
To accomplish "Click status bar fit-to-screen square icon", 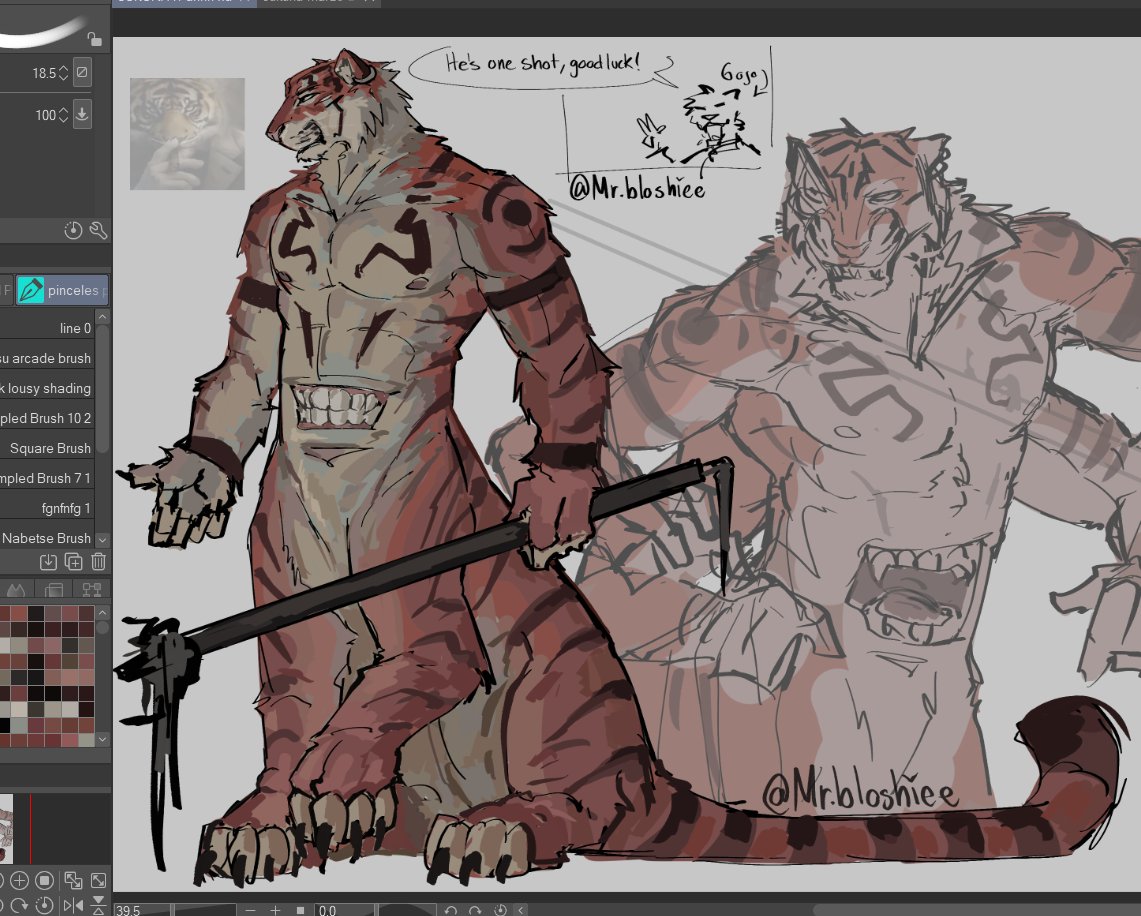I will tap(300, 910).
